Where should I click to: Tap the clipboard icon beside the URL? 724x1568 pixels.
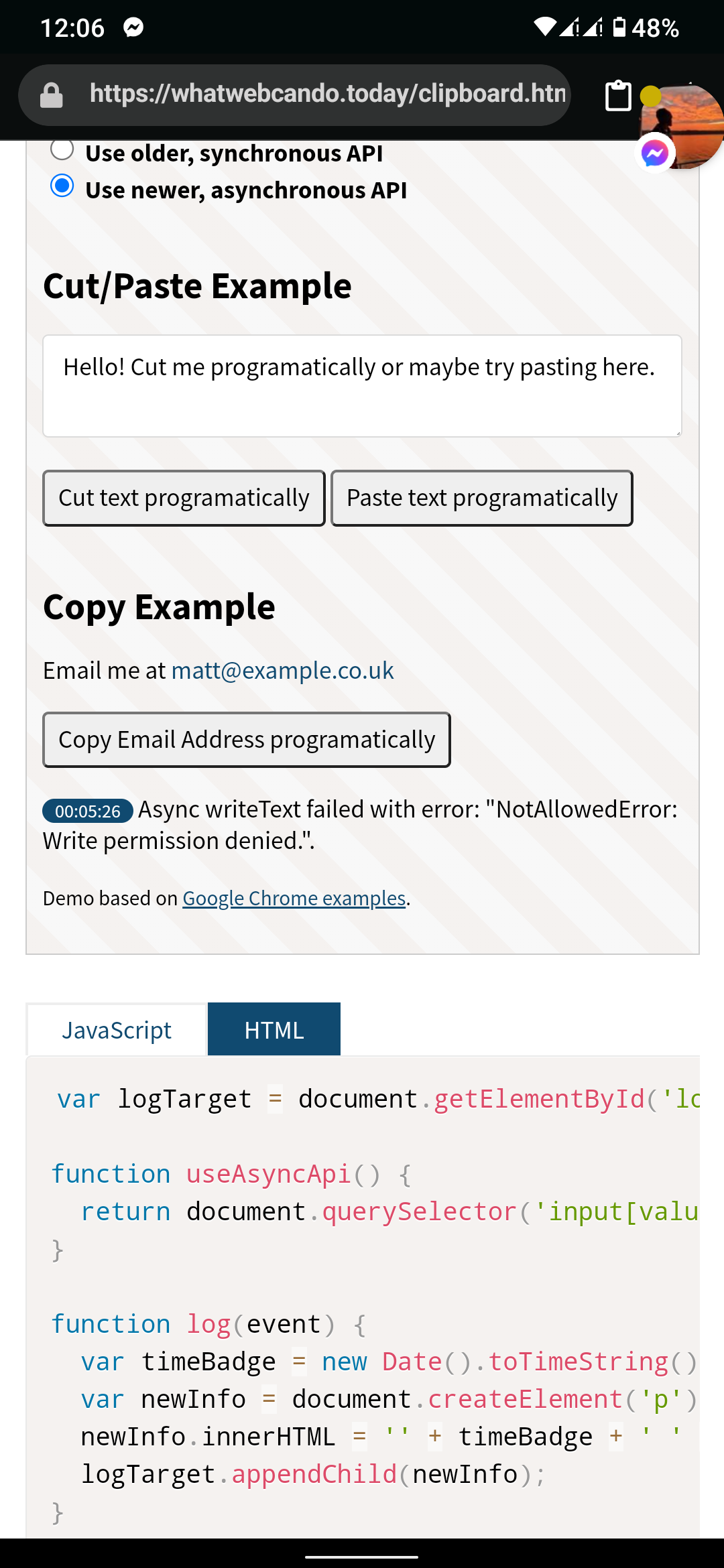(x=618, y=95)
